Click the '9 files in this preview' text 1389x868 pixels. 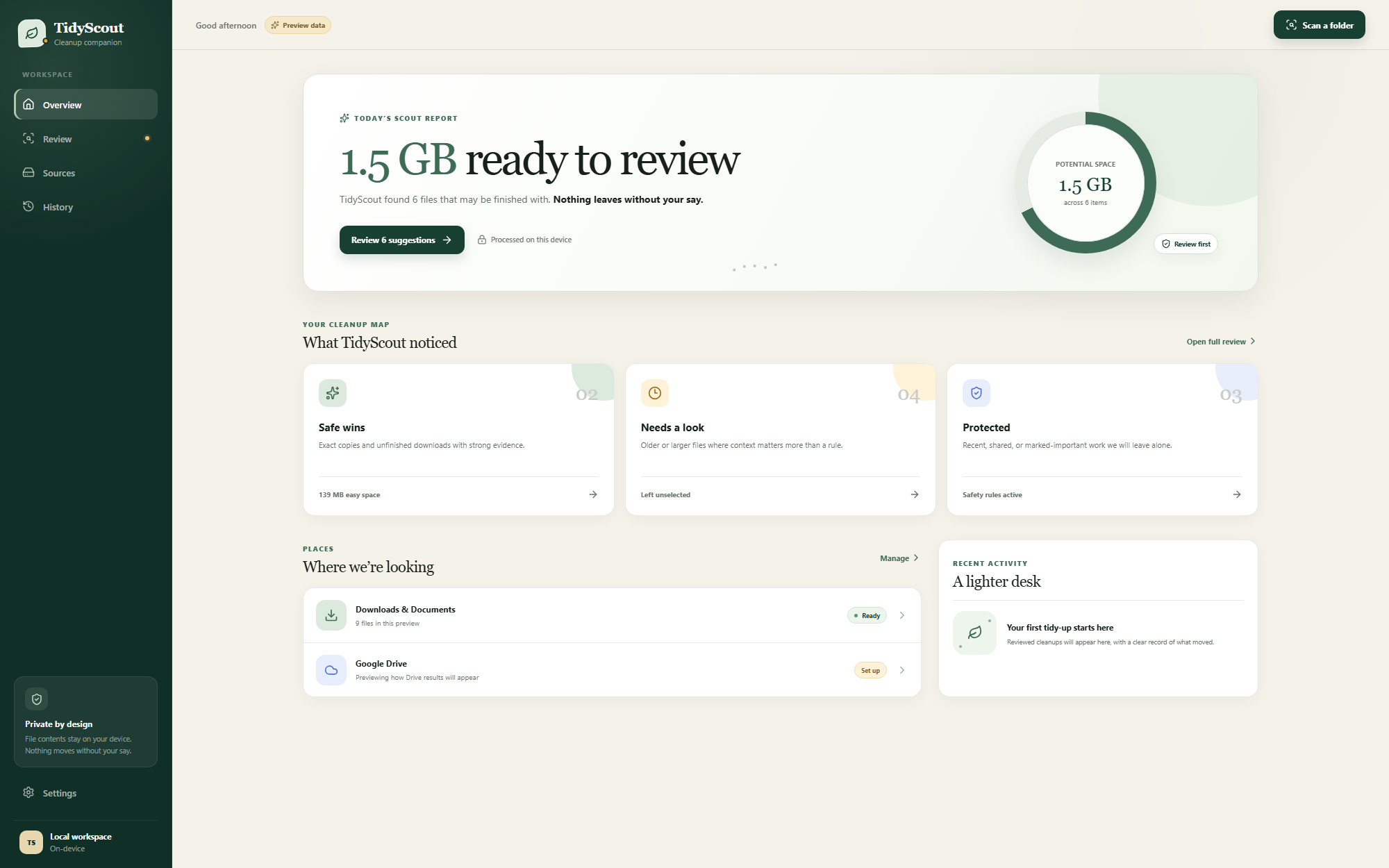coord(388,624)
